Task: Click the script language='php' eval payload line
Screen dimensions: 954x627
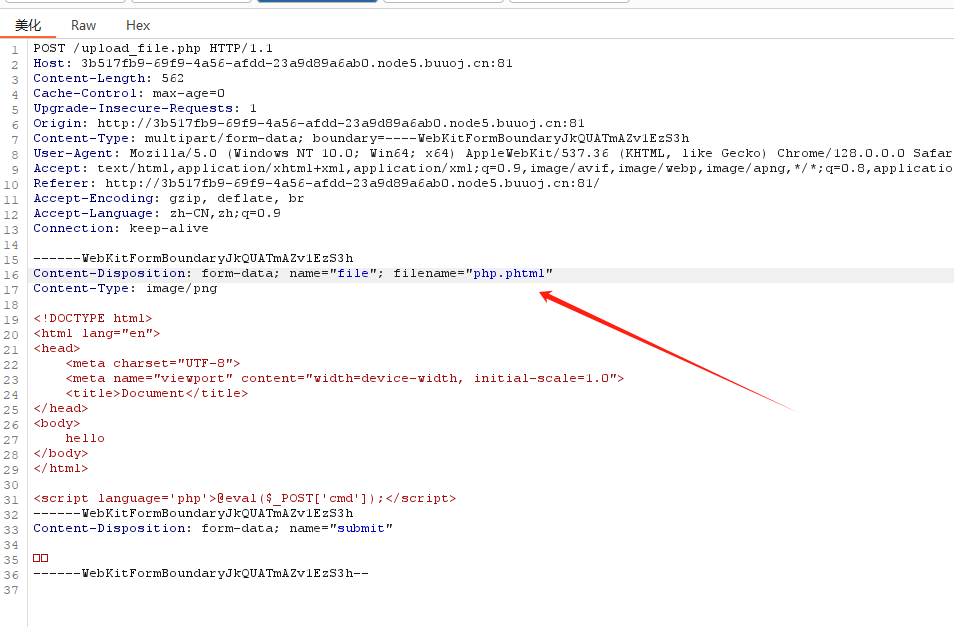Action: (x=245, y=498)
